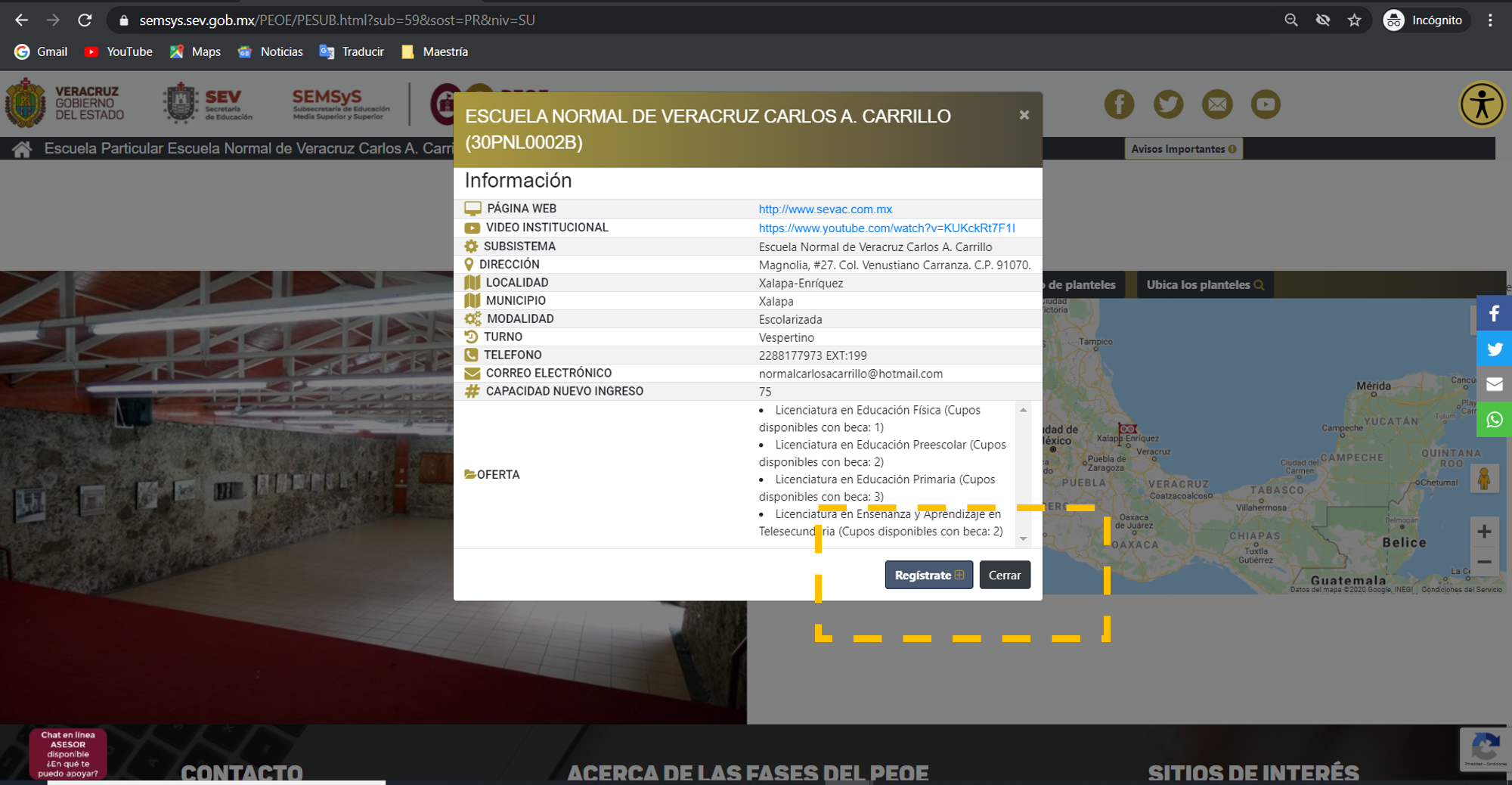Open the Twitter icon in the header
The image size is (1512, 785).
(x=1168, y=104)
